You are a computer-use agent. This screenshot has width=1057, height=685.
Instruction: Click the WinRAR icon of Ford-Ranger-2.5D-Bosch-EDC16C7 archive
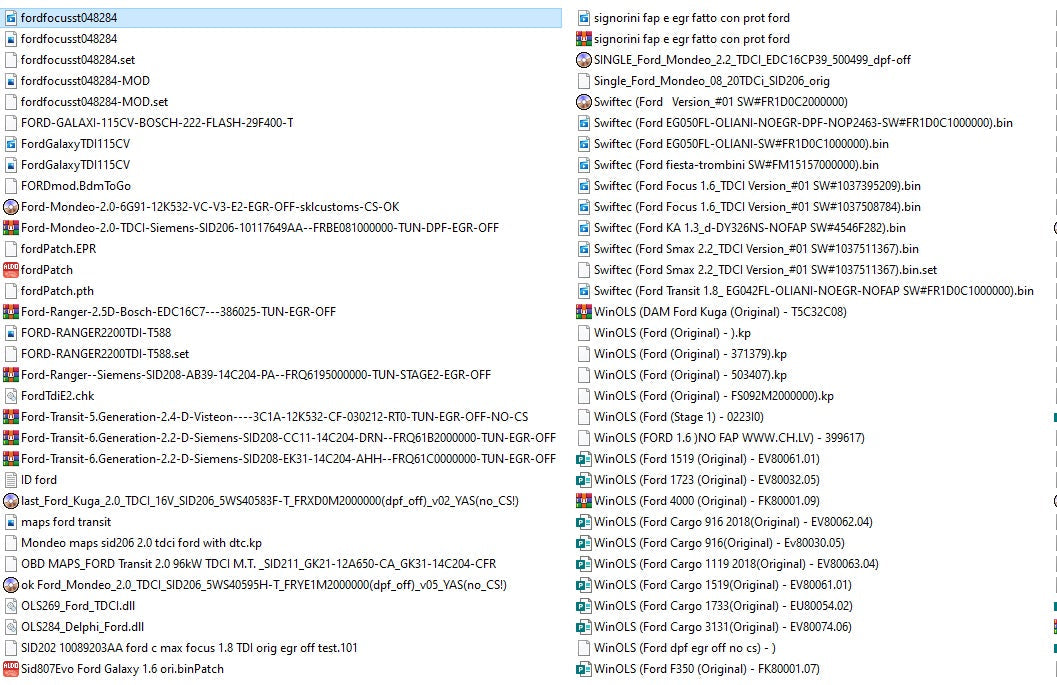pyautogui.click(x=11, y=312)
